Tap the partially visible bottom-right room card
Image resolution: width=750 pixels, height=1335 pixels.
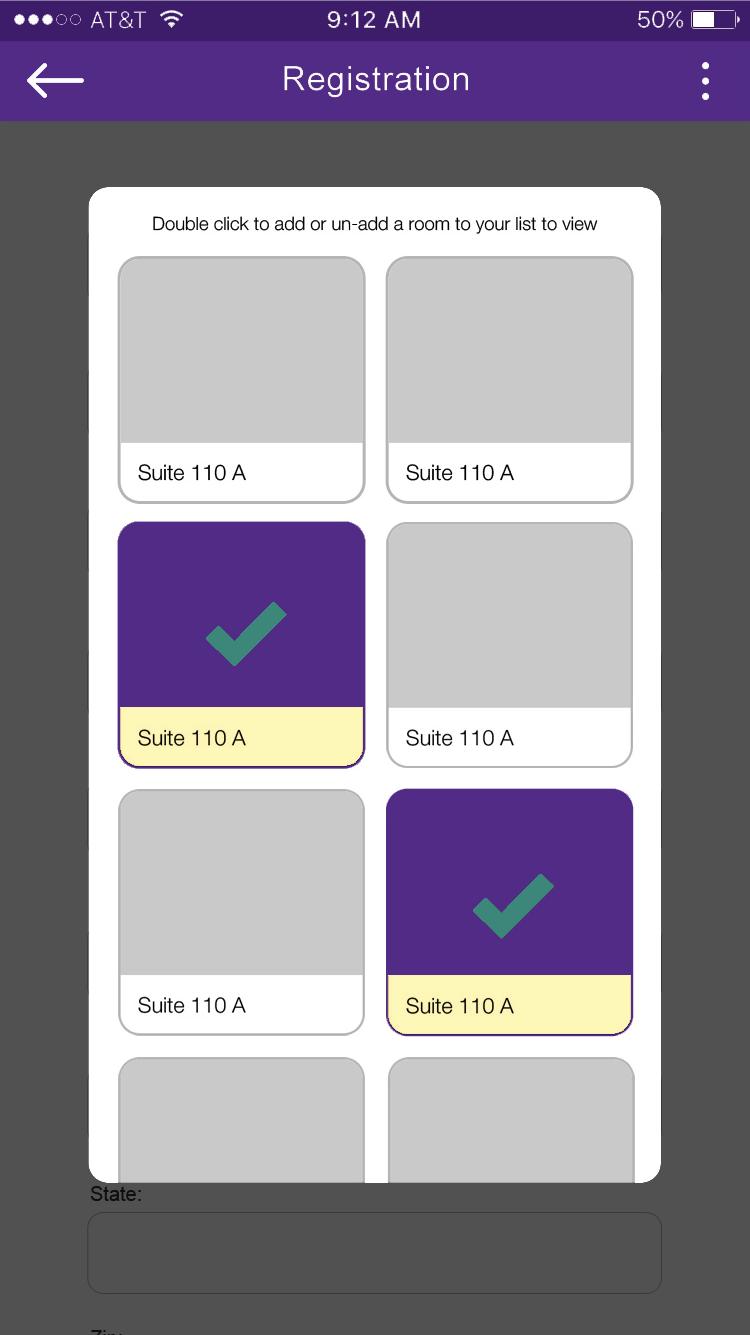coord(510,1120)
